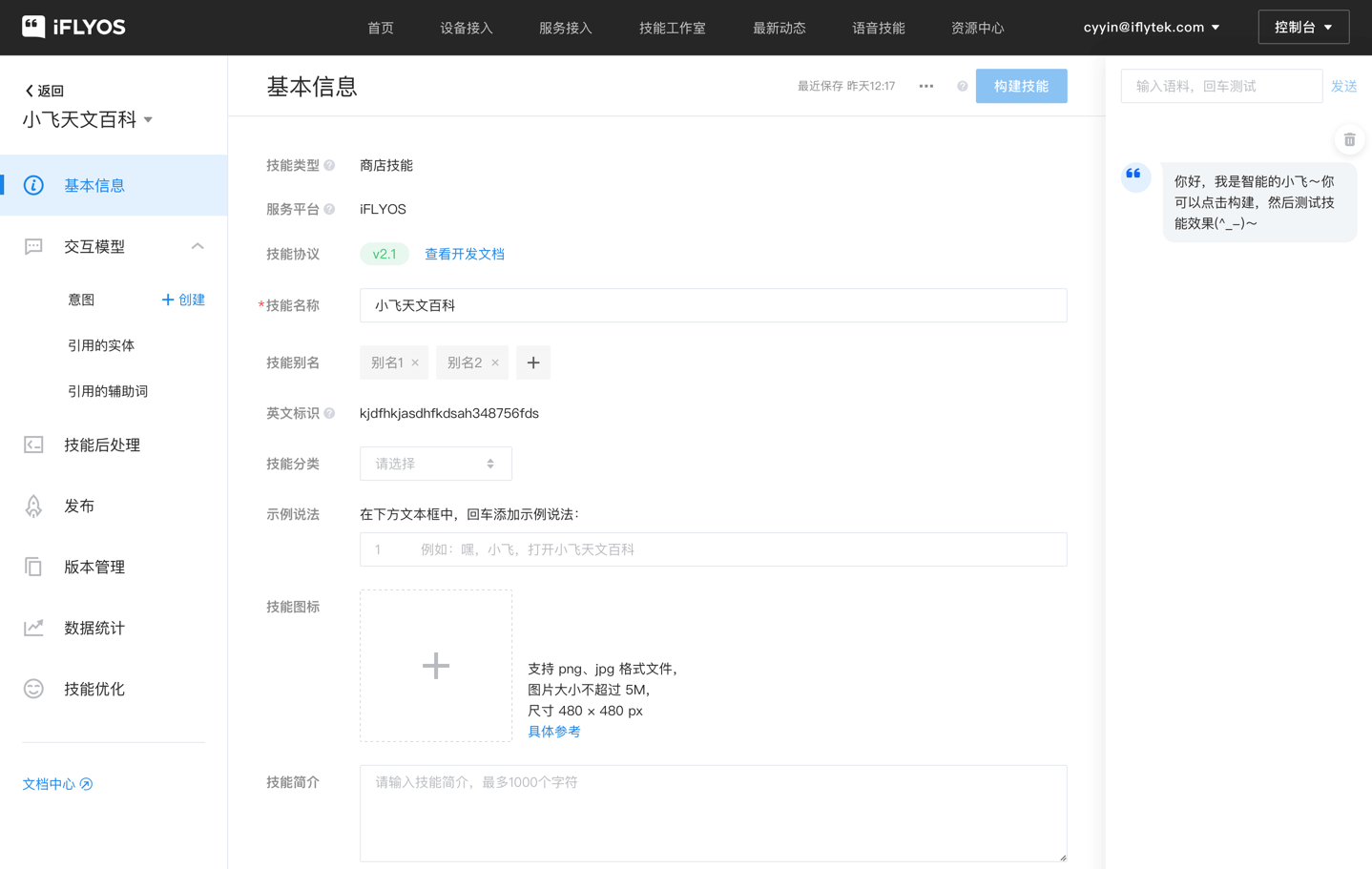
Task: Click the 交互模型 chat icon in sidebar
Action: point(33,246)
